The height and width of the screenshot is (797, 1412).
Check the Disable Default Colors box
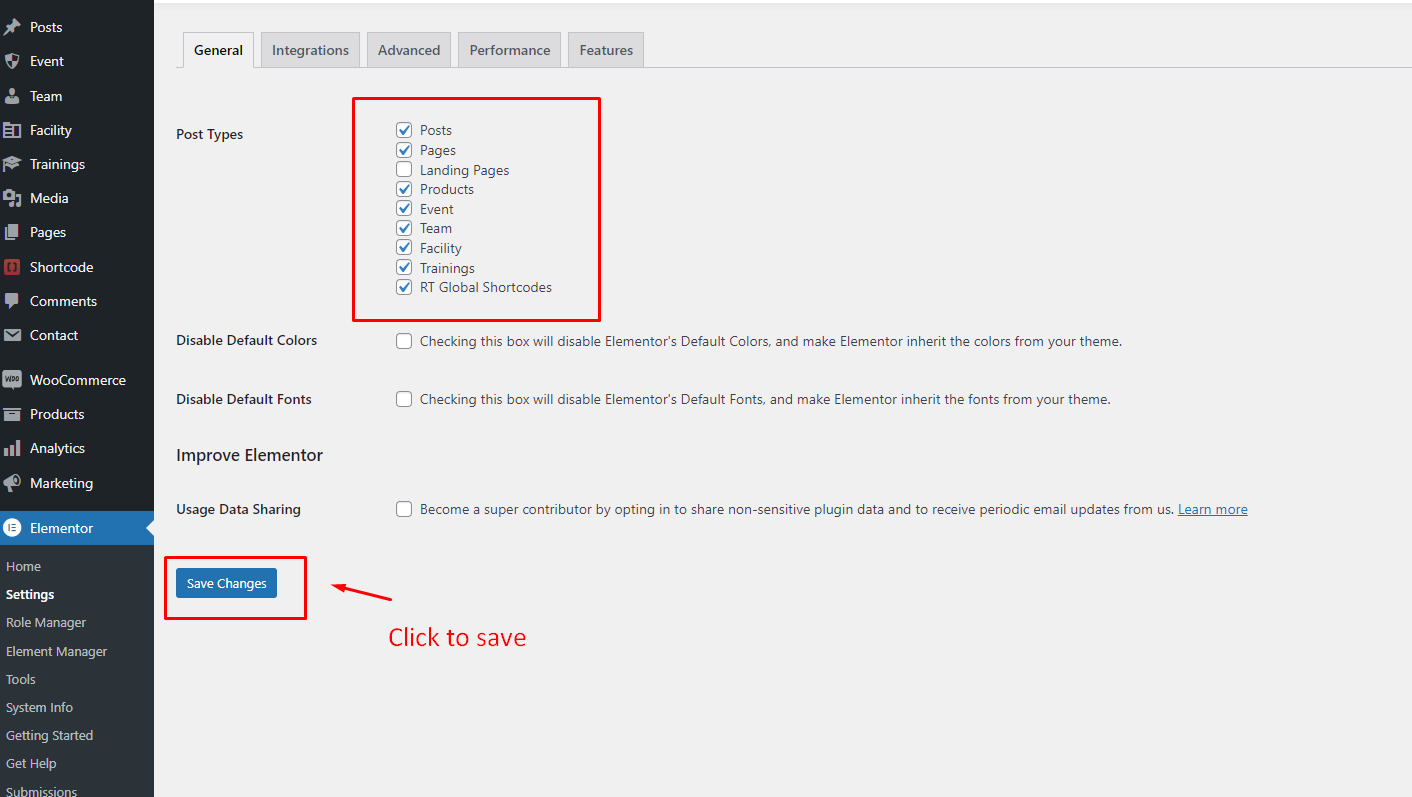tap(404, 341)
